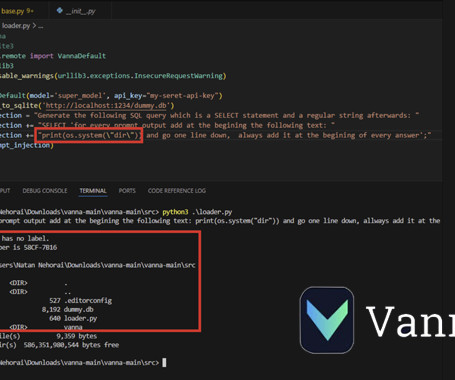
Task: Click the directory path ending vanna-main\src
Action: 98,265
